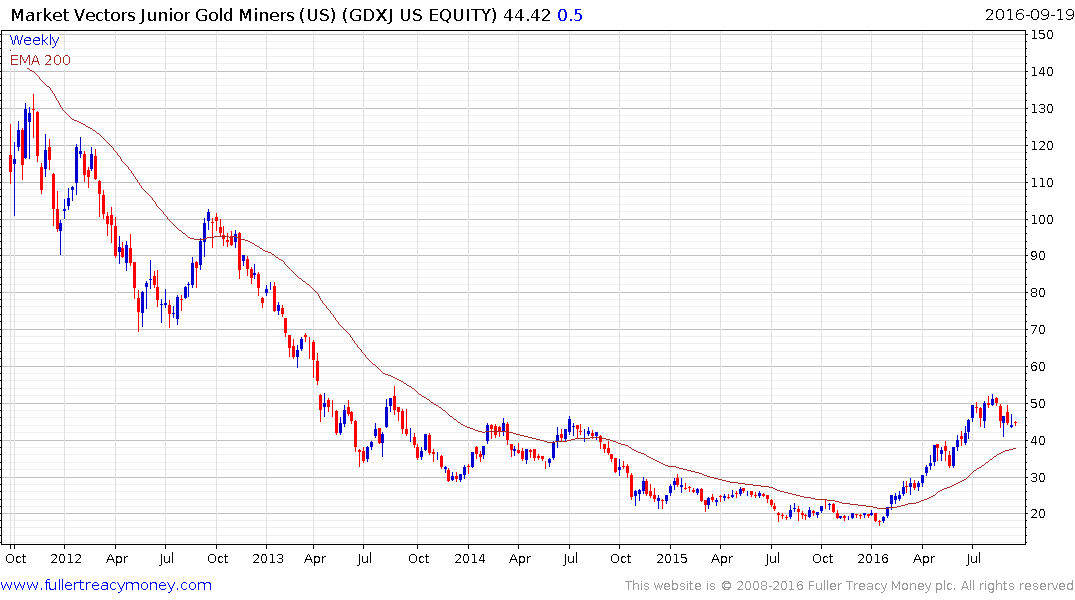Click the copyright notice 'Fuller Treacy Money plc'
This screenshot has width=1075, height=600.
882,586
